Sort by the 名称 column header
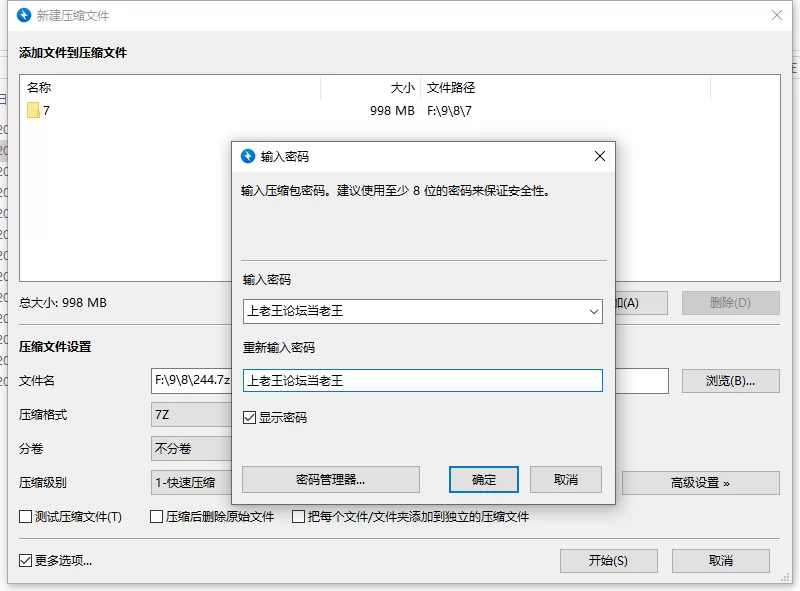800x591 pixels. [170, 88]
